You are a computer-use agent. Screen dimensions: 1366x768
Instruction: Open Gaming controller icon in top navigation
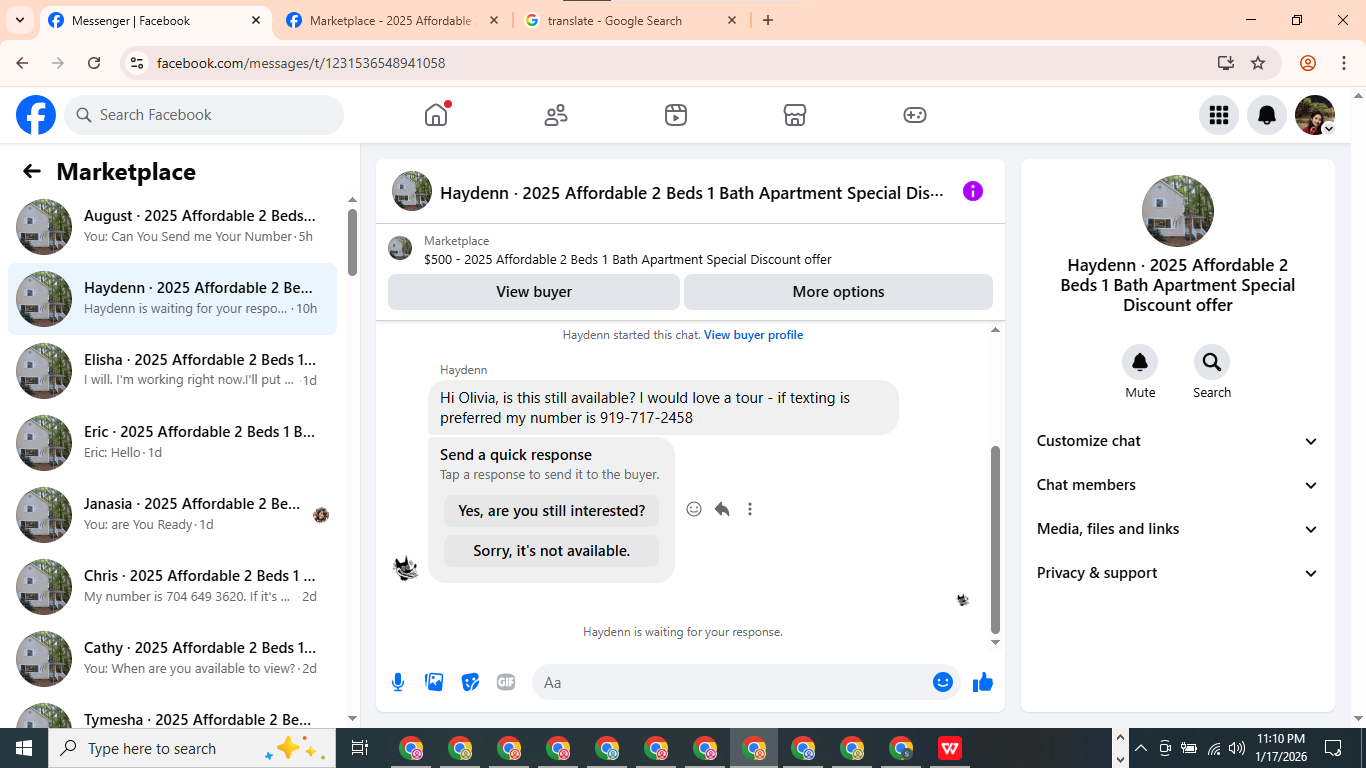click(915, 115)
